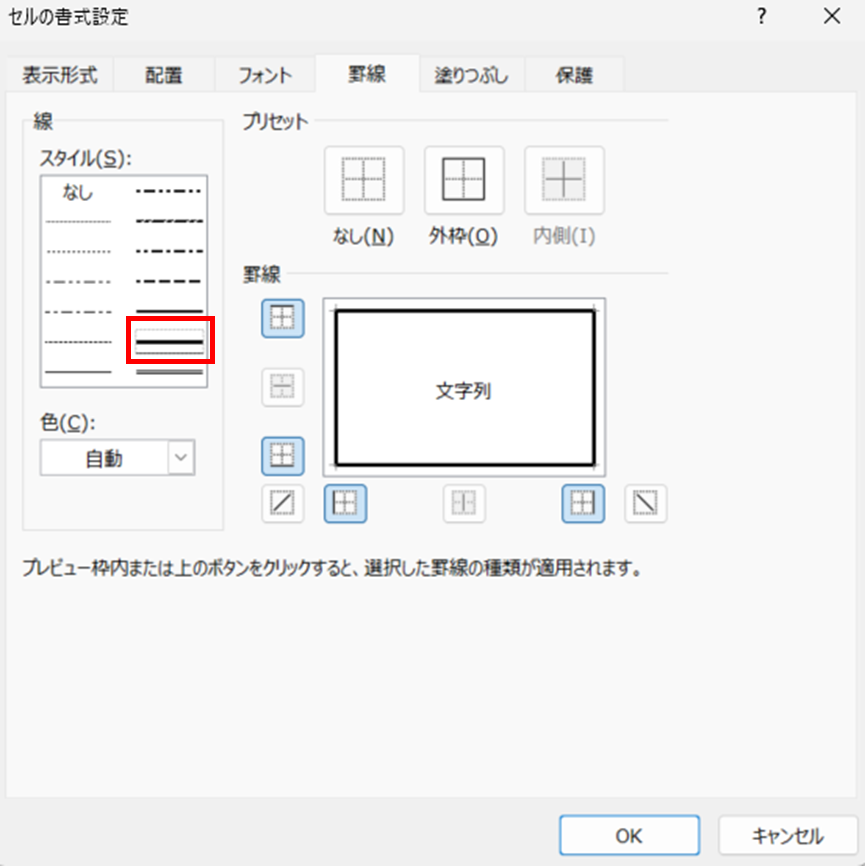The height and width of the screenshot is (866, 865).
Task: Toggle the top border button
Action: coord(283,318)
